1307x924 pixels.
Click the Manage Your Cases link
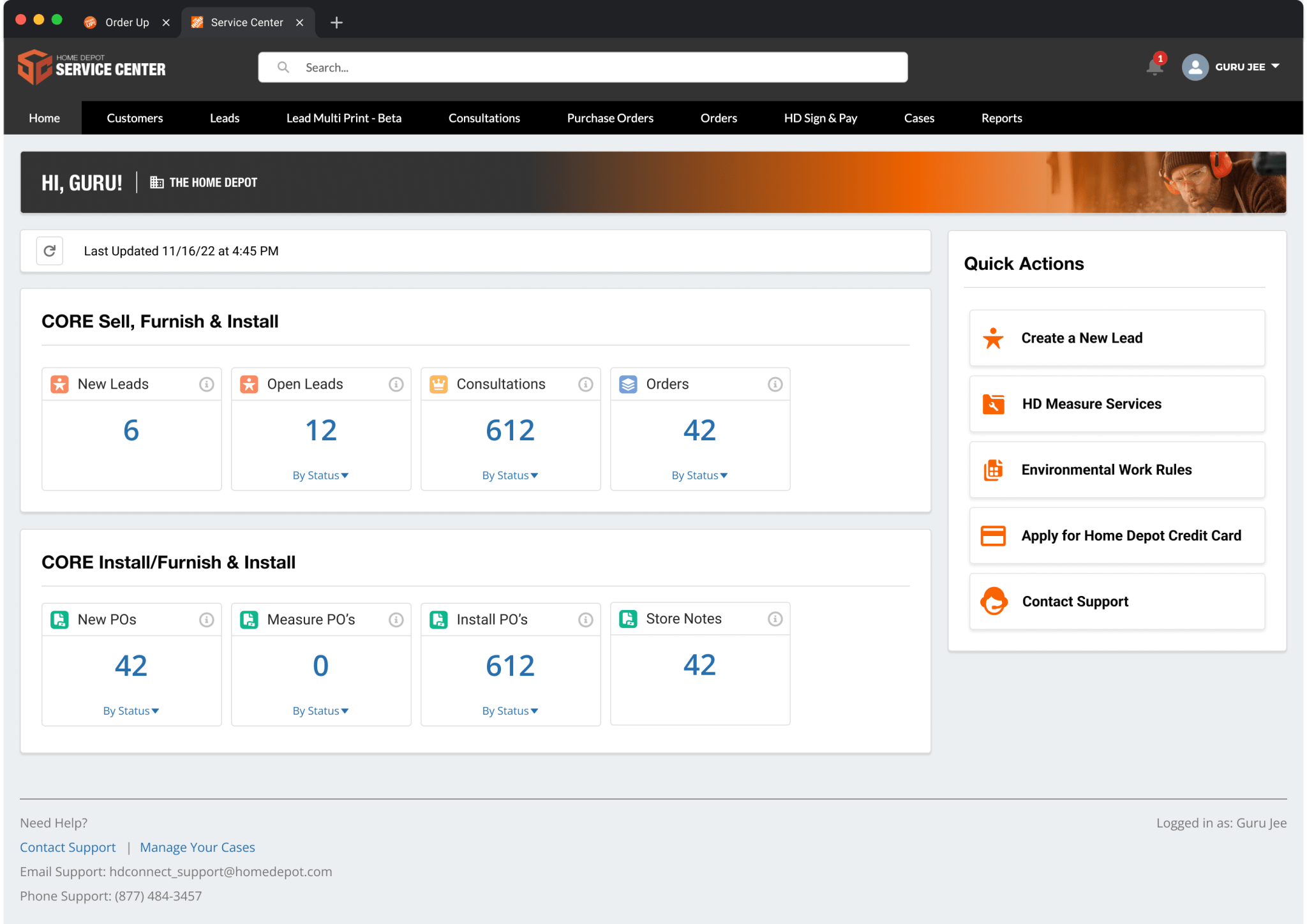(x=197, y=847)
